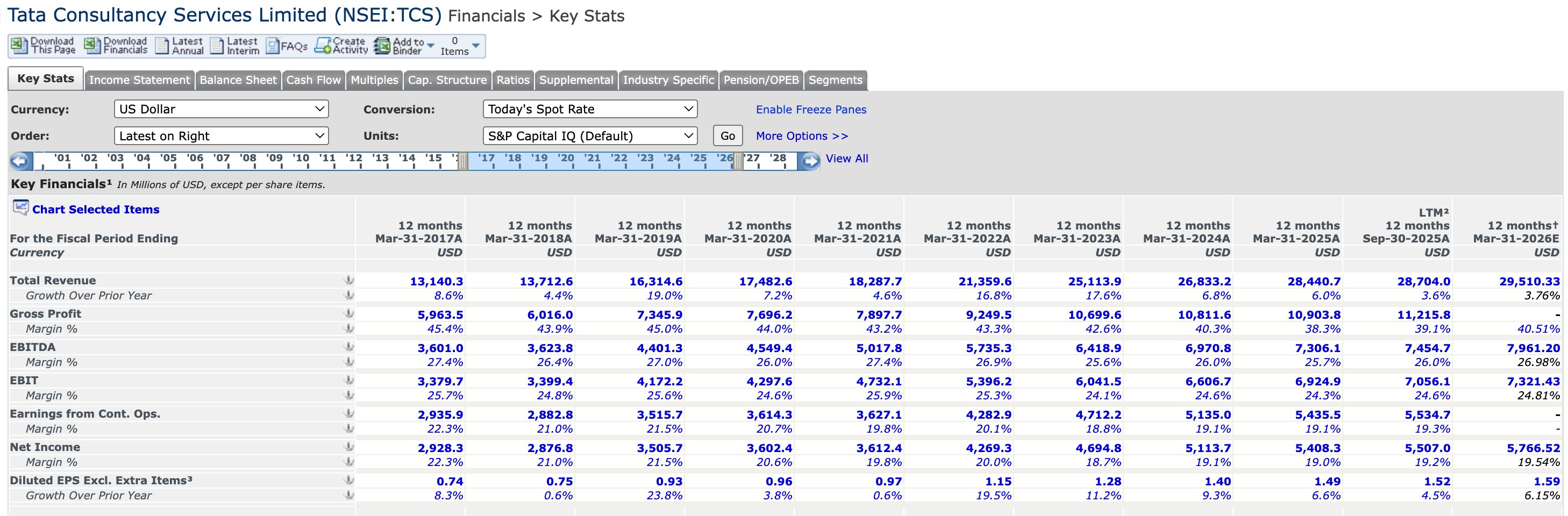Click Total Revenue value 13,140.3
1568x516 pixels.
pos(437,281)
